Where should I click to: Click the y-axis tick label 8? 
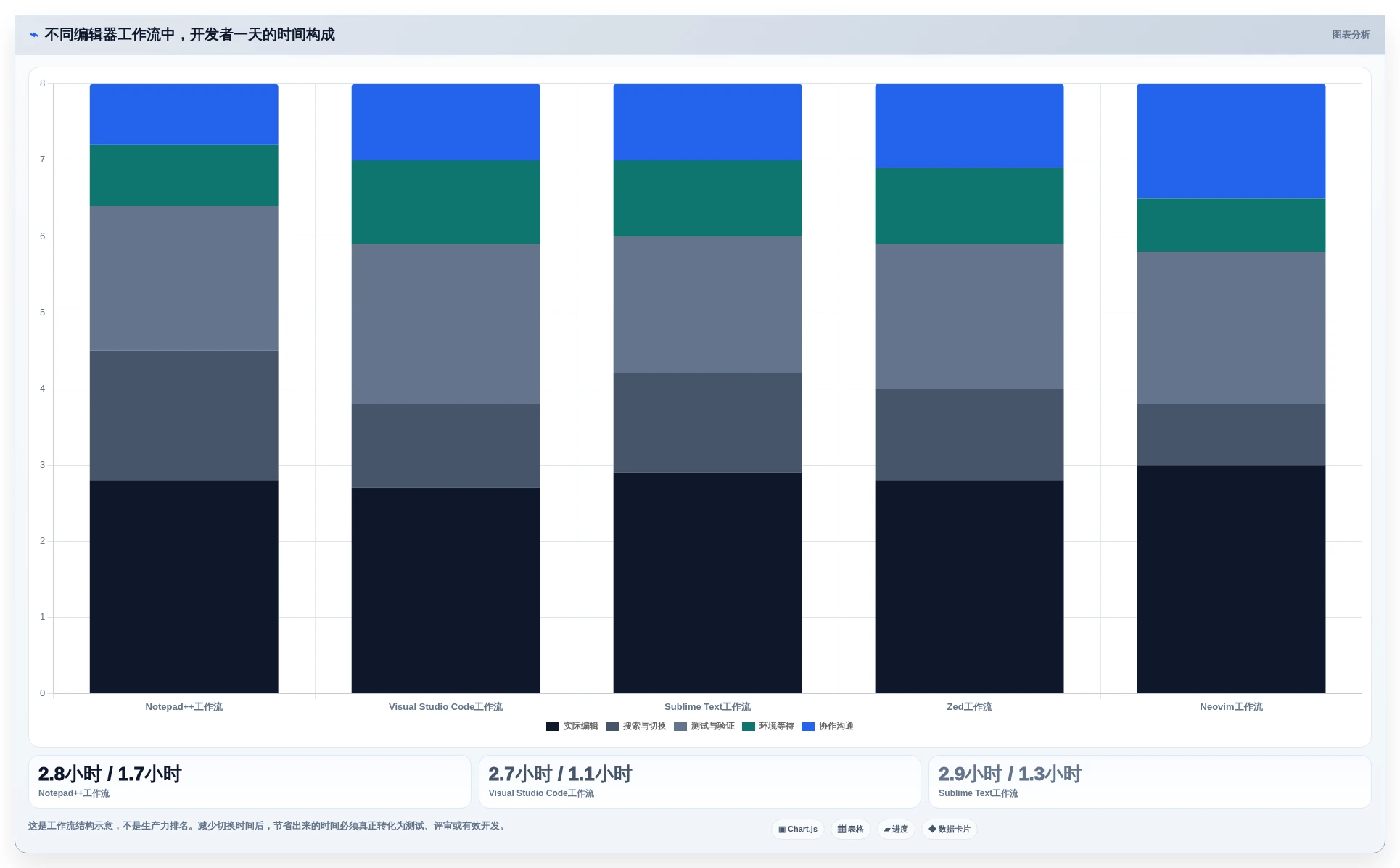click(x=42, y=83)
